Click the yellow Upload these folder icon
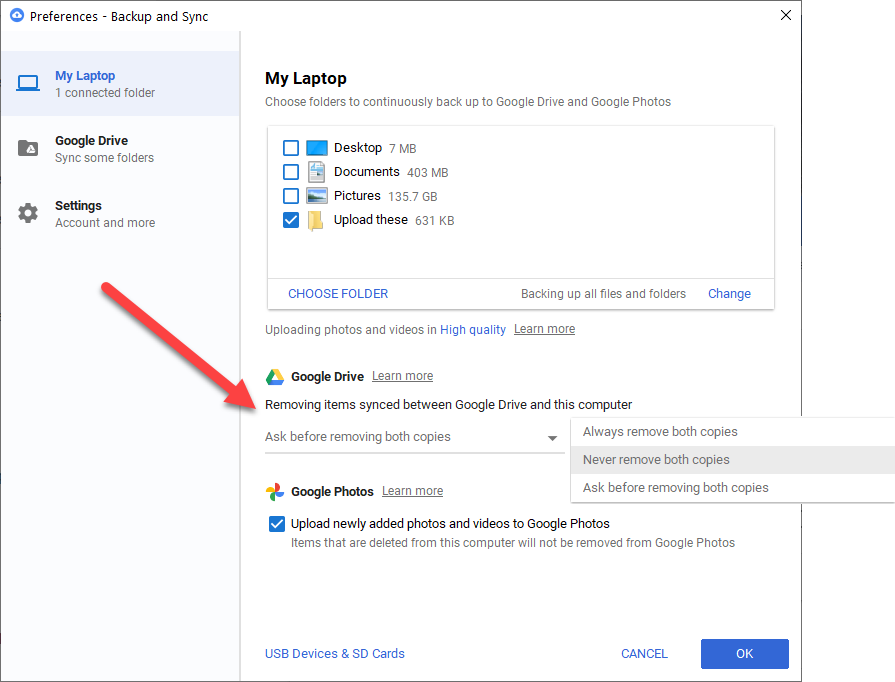Image resolution: width=895 pixels, height=682 pixels. tap(315, 220)
